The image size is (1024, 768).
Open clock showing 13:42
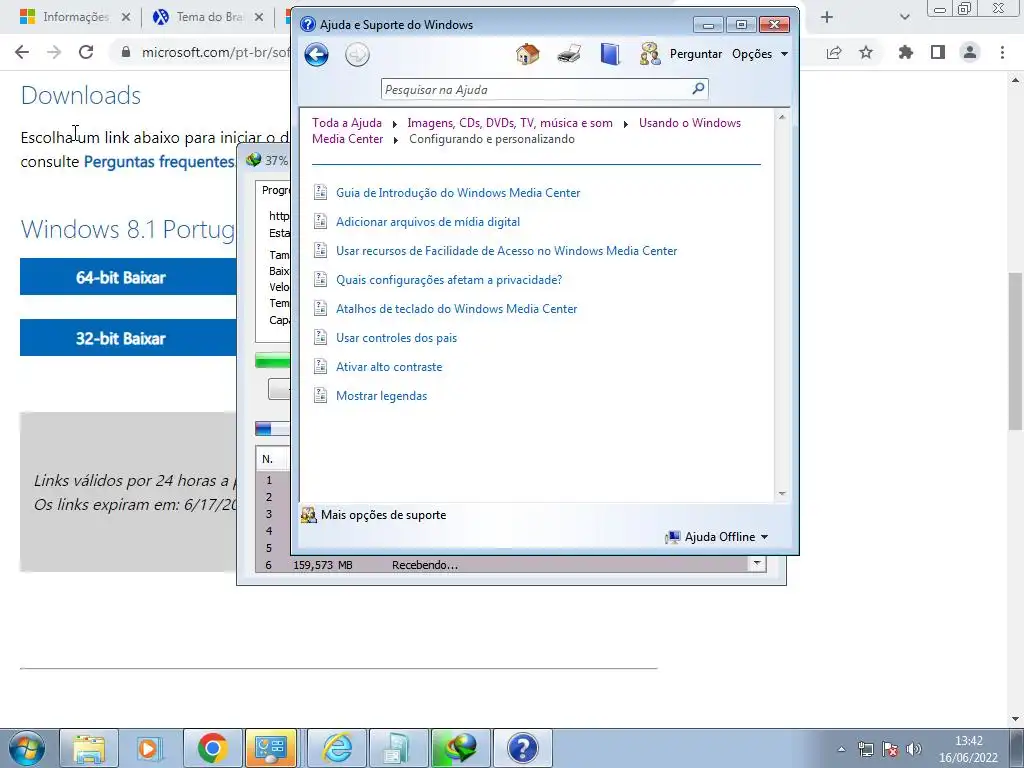coord(968,749)
